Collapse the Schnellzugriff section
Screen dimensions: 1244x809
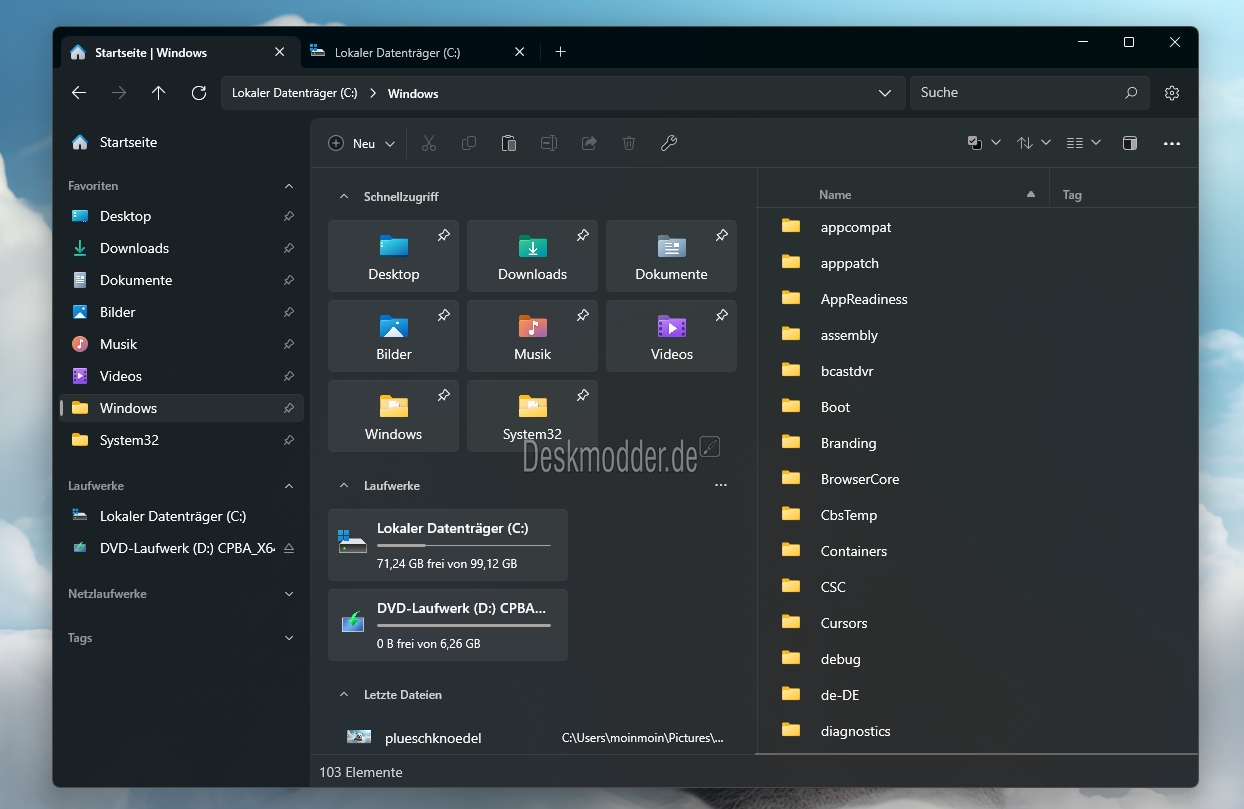click(344, 197)
